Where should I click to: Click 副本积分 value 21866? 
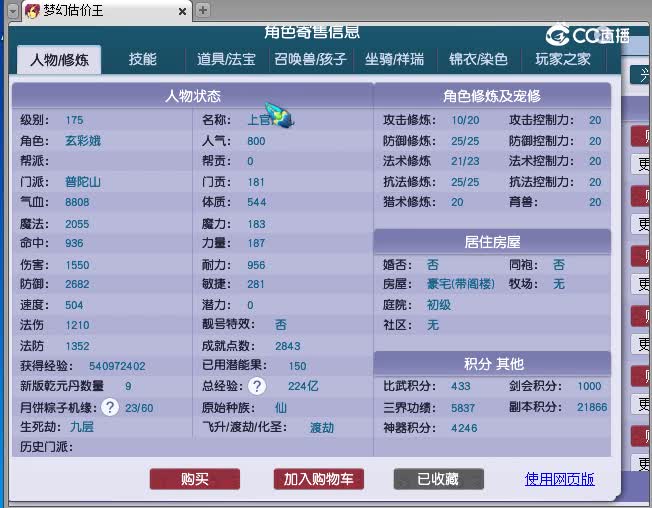pyautogui.click(x=592, y=407)
